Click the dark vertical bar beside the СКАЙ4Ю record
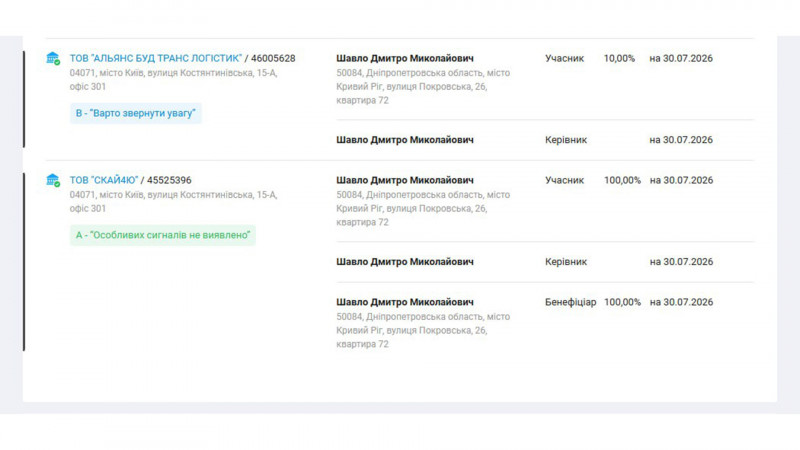Viewport: 800px width, 450px height. 24,262
